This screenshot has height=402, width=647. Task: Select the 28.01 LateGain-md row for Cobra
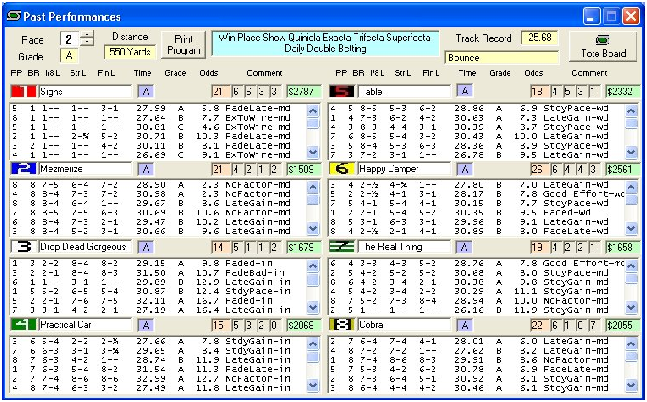point(477,341)
